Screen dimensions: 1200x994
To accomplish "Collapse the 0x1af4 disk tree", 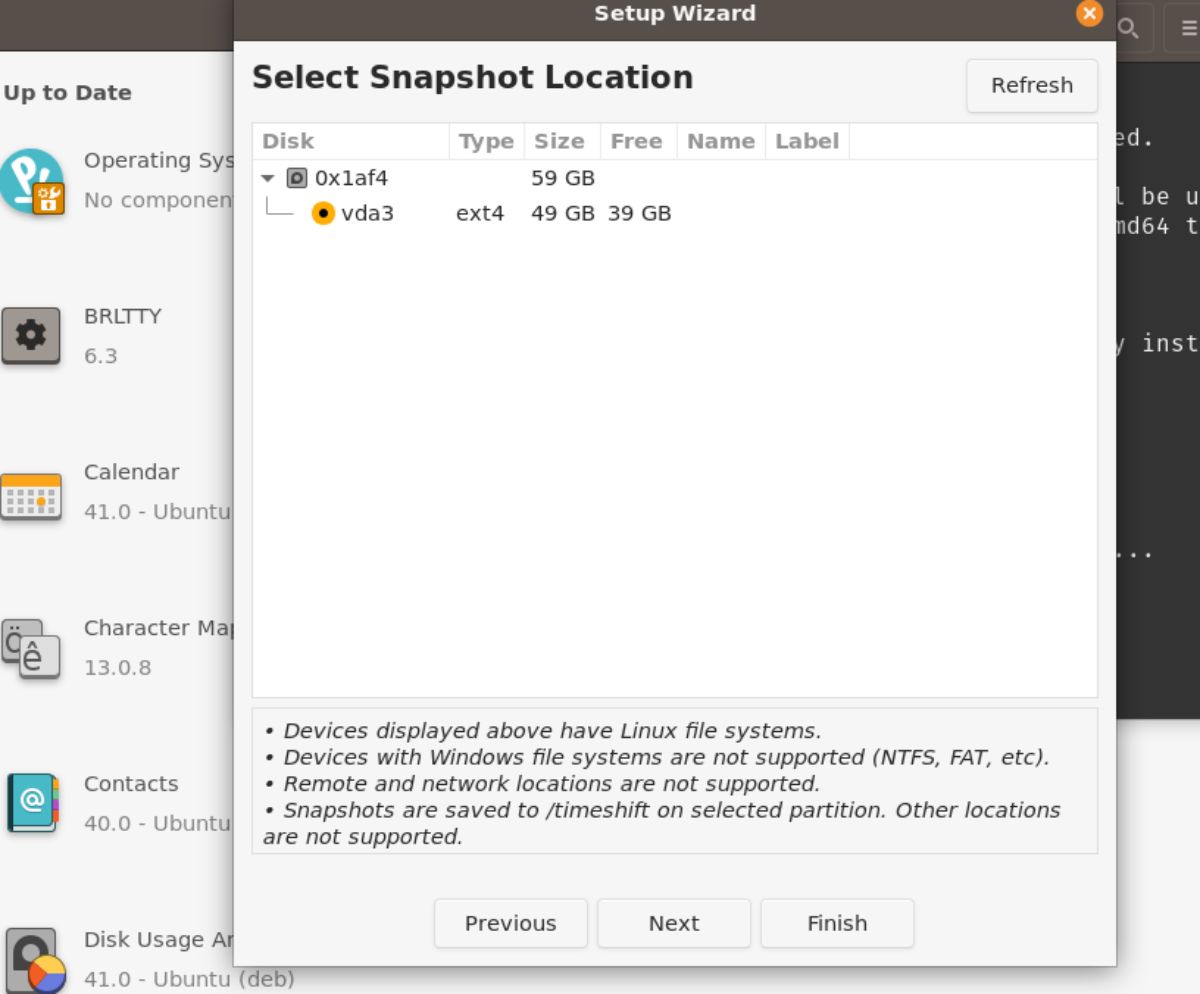I will pos(267,179).
